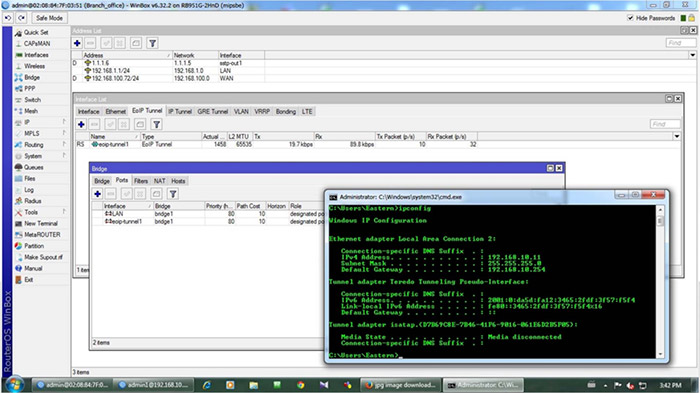Add new EoIP tunnel with plus icon
Image resolution: width=700 pixels, height=393 pixels.
(81, 124)
